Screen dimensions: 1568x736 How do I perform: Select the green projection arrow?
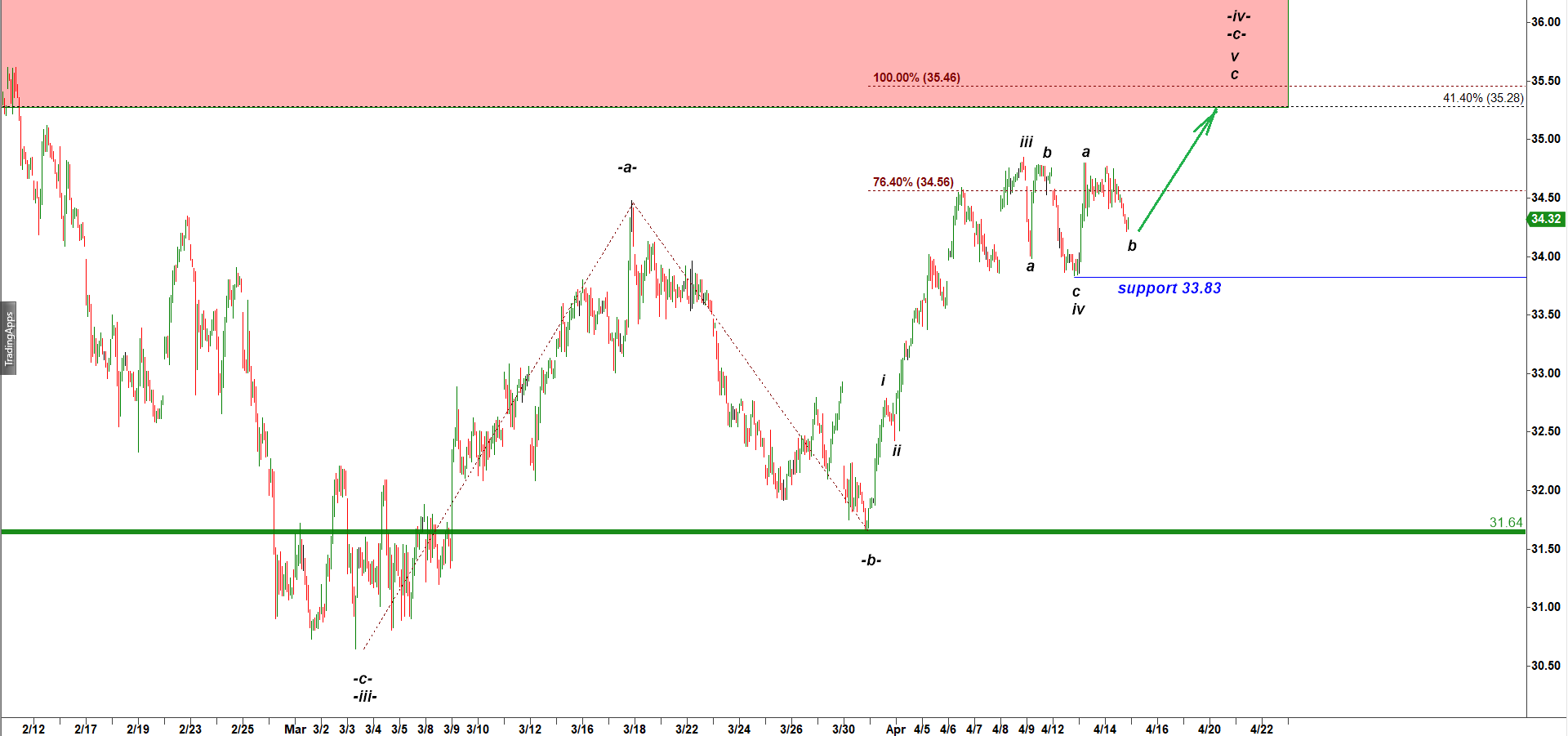(x=1176, y=170)
